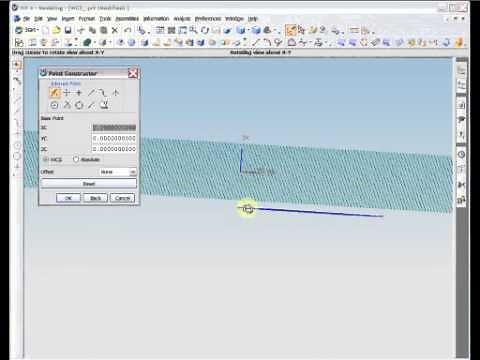Click the New file toolbar icon
The width and height of the screenshot is (480, 360).
(45, 30)
